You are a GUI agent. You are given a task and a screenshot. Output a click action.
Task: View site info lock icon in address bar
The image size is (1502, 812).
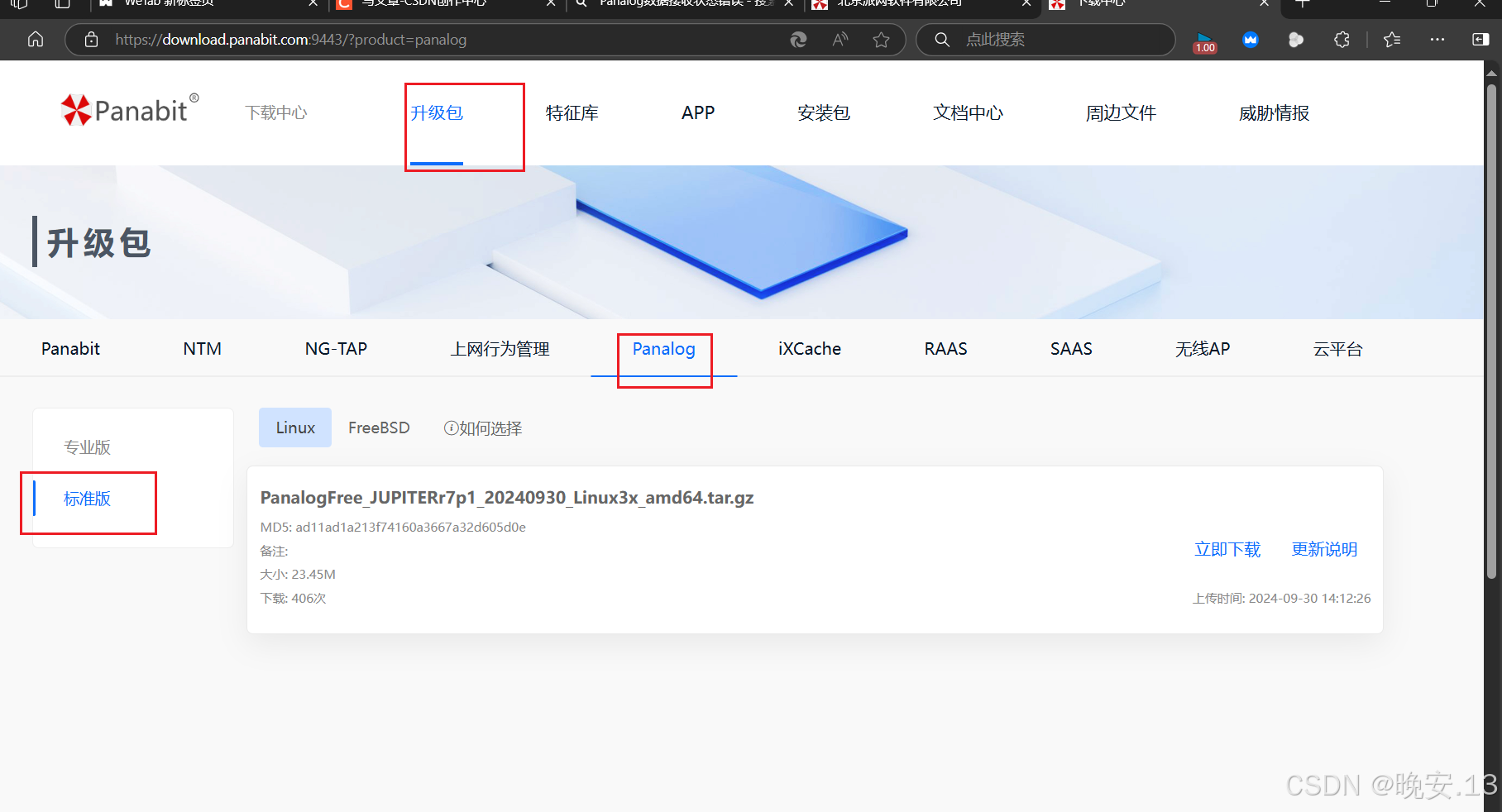(92, 39)
